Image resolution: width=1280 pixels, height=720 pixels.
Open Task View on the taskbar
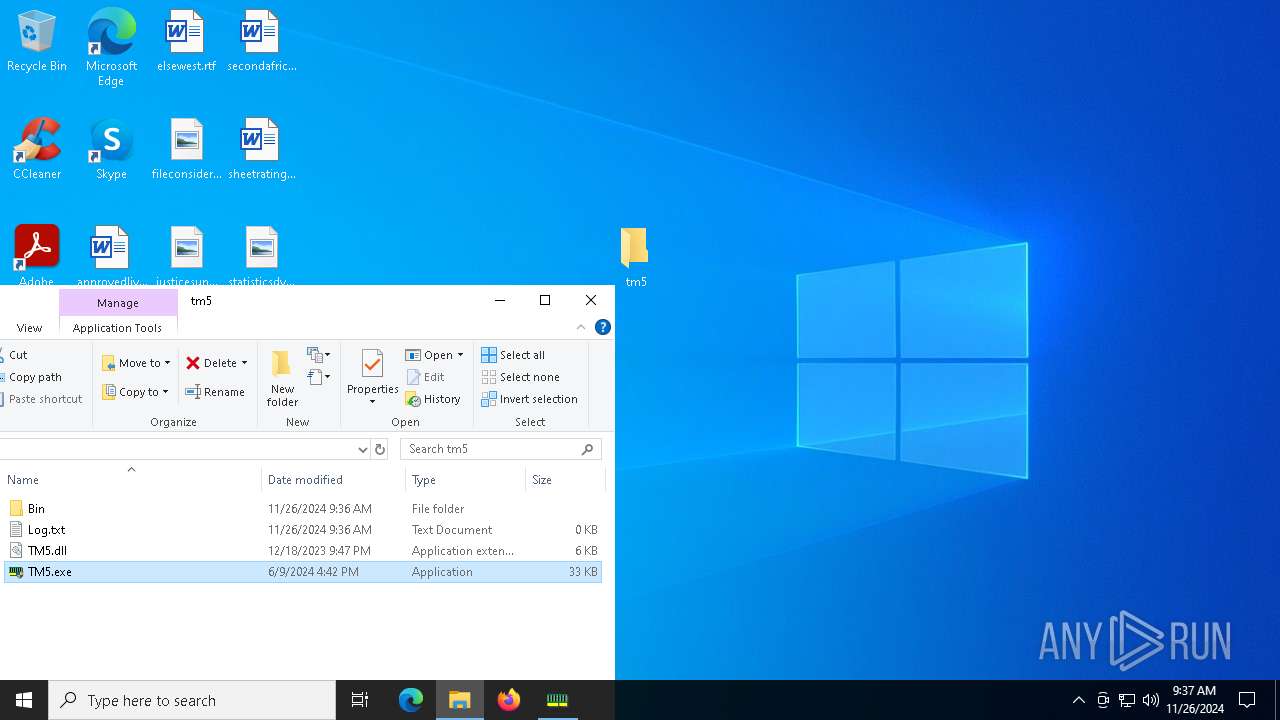pos(360,700)
